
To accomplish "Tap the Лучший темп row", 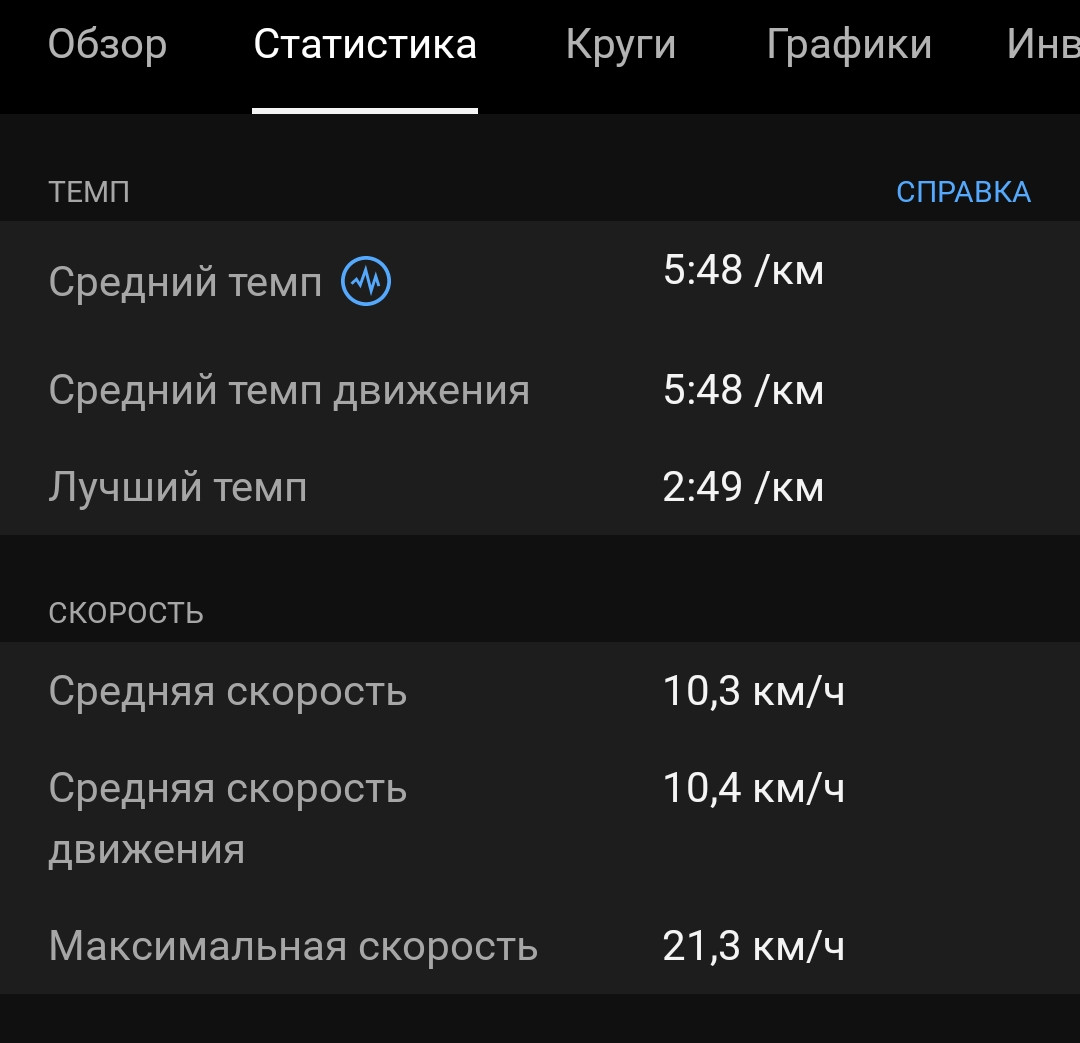I will click(x=540, y=486).
